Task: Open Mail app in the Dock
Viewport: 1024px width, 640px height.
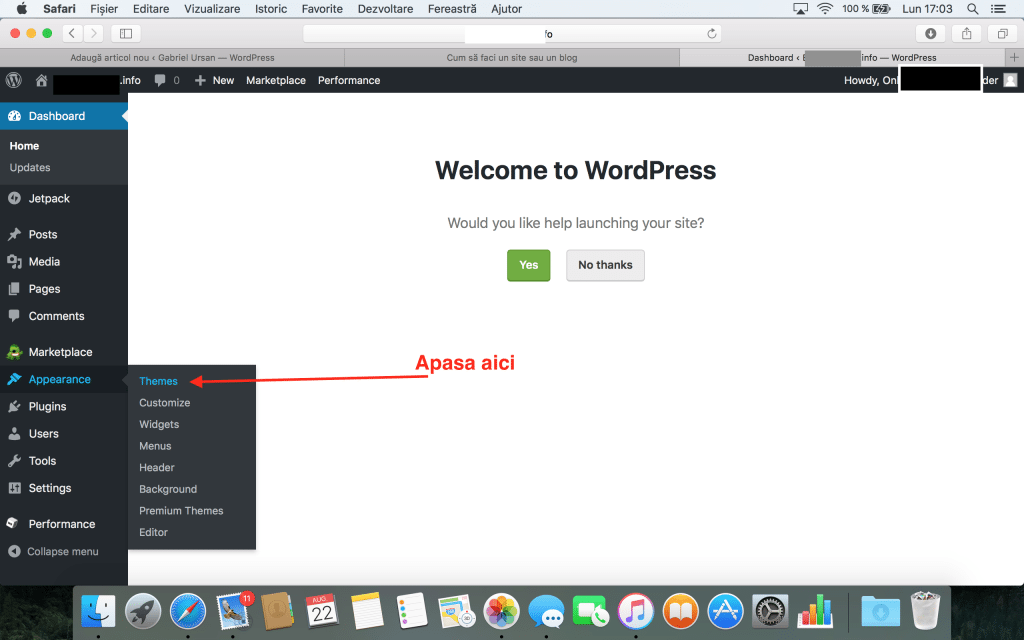Action: coord(234,612)
